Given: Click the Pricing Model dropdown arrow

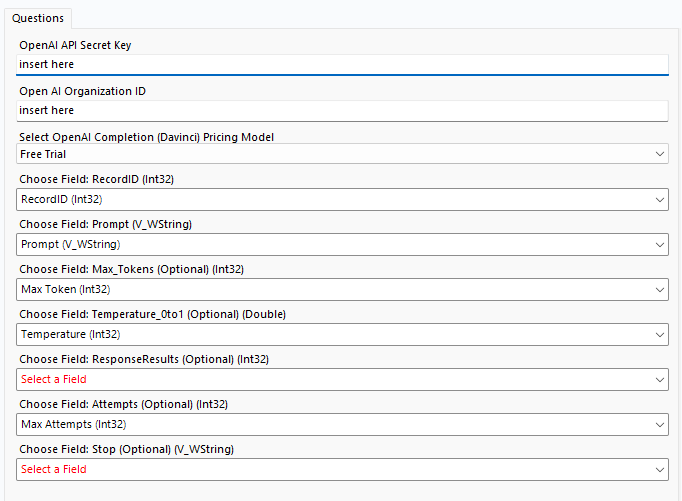Looking at the screenshot, I should 659,154.
